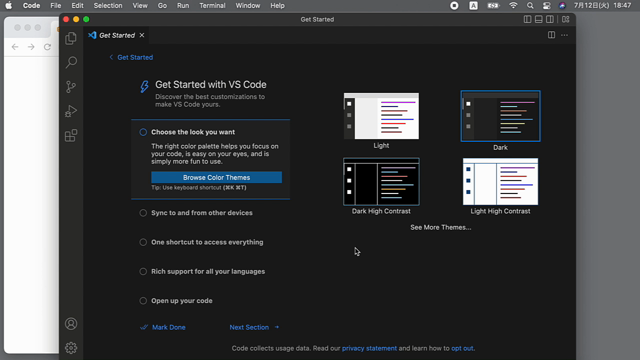This screenshot has width=640, height=360.
Task: Open the Extensions view
Action: pos(71,136)
